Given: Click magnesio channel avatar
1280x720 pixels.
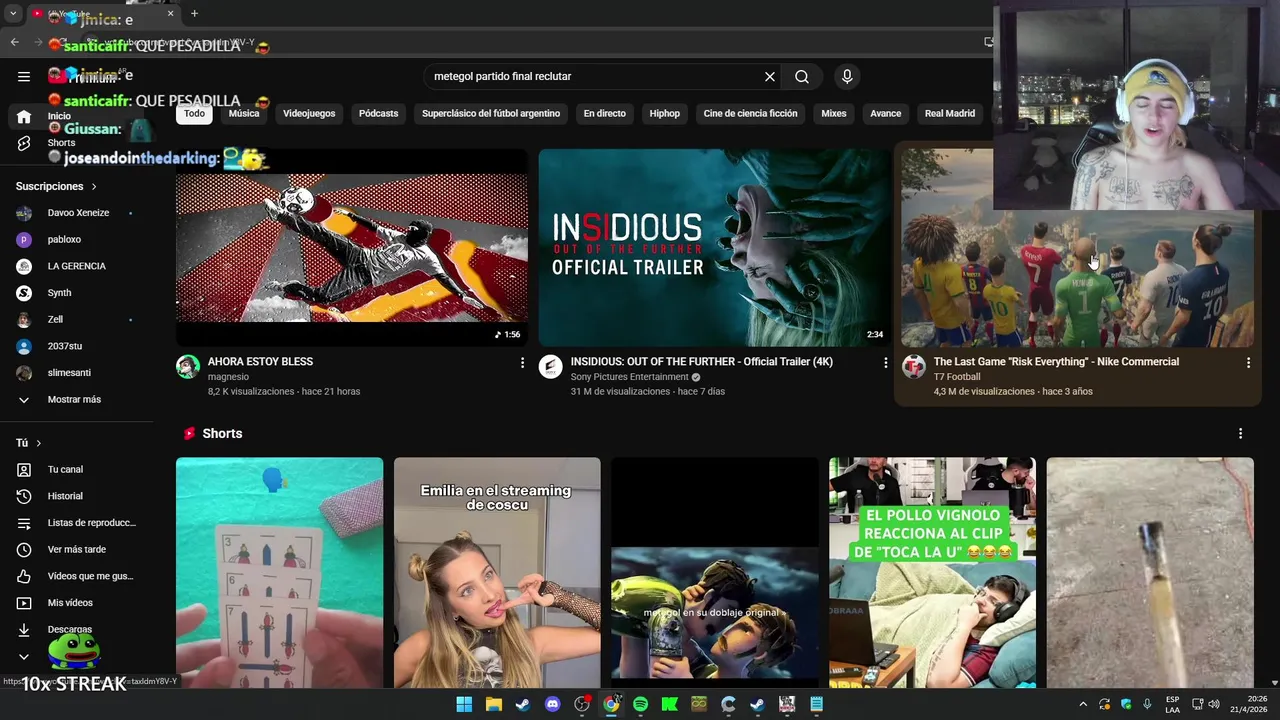Looking at the screenshot, I should pos(188,367).
